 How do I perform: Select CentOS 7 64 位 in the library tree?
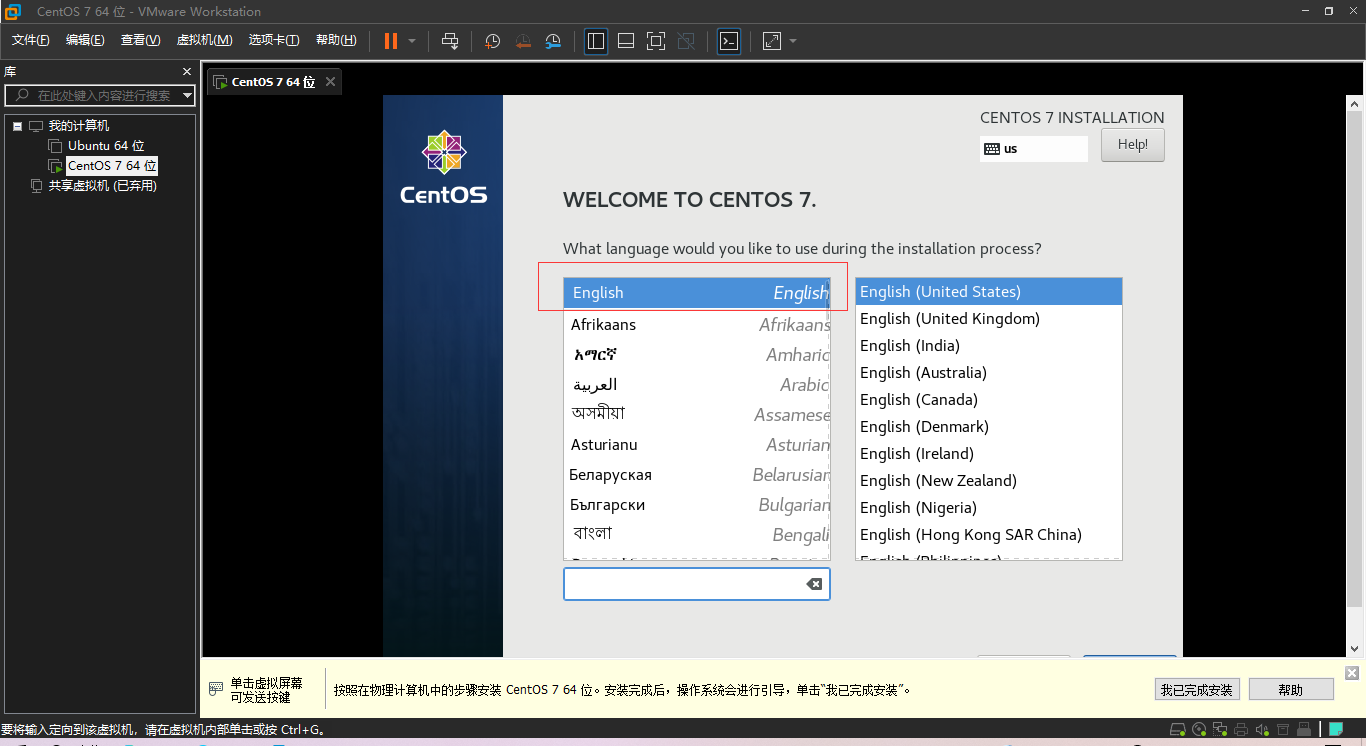click(112, 166)
